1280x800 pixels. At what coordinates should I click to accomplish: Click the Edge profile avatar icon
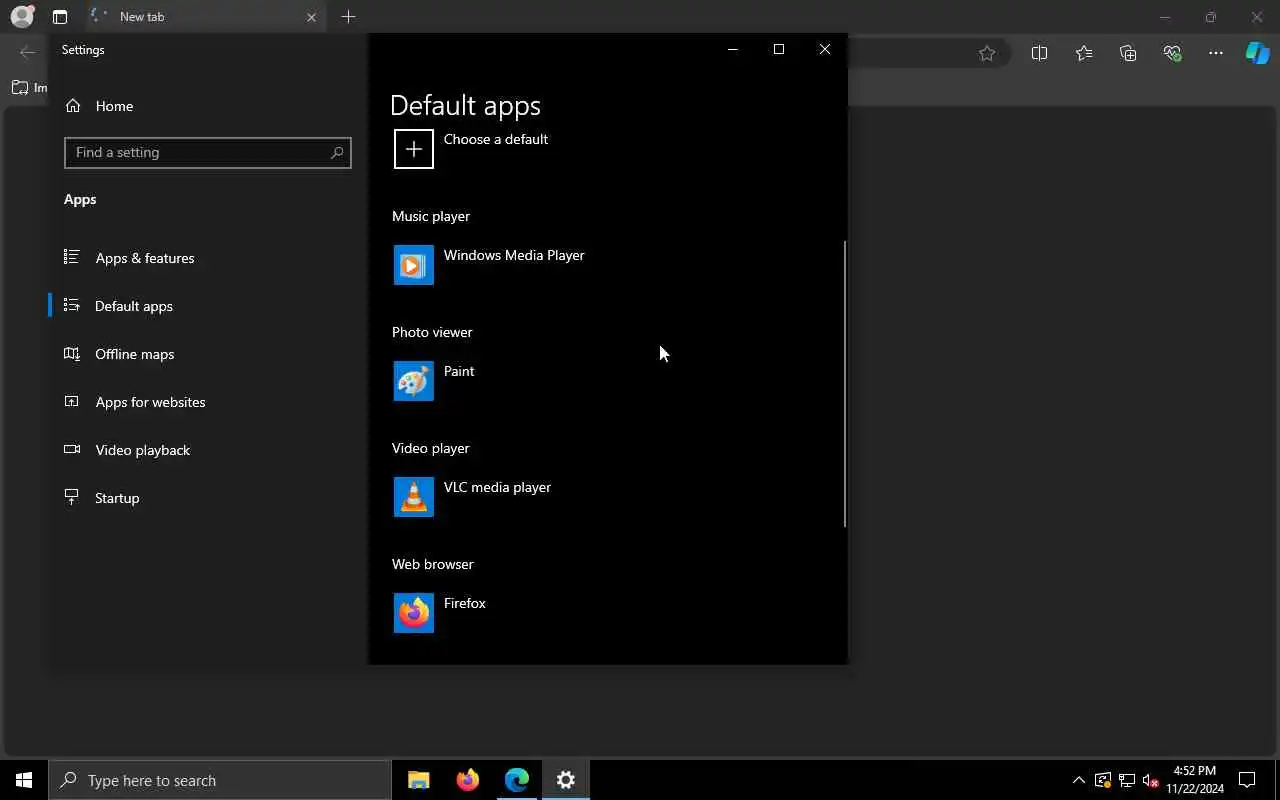tap(22, 17)
